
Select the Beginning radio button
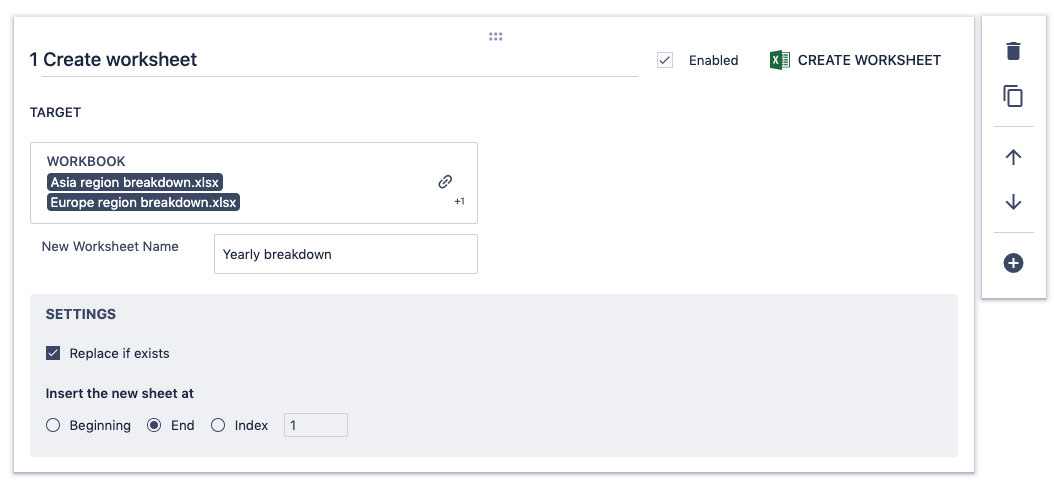coord(54,425)
